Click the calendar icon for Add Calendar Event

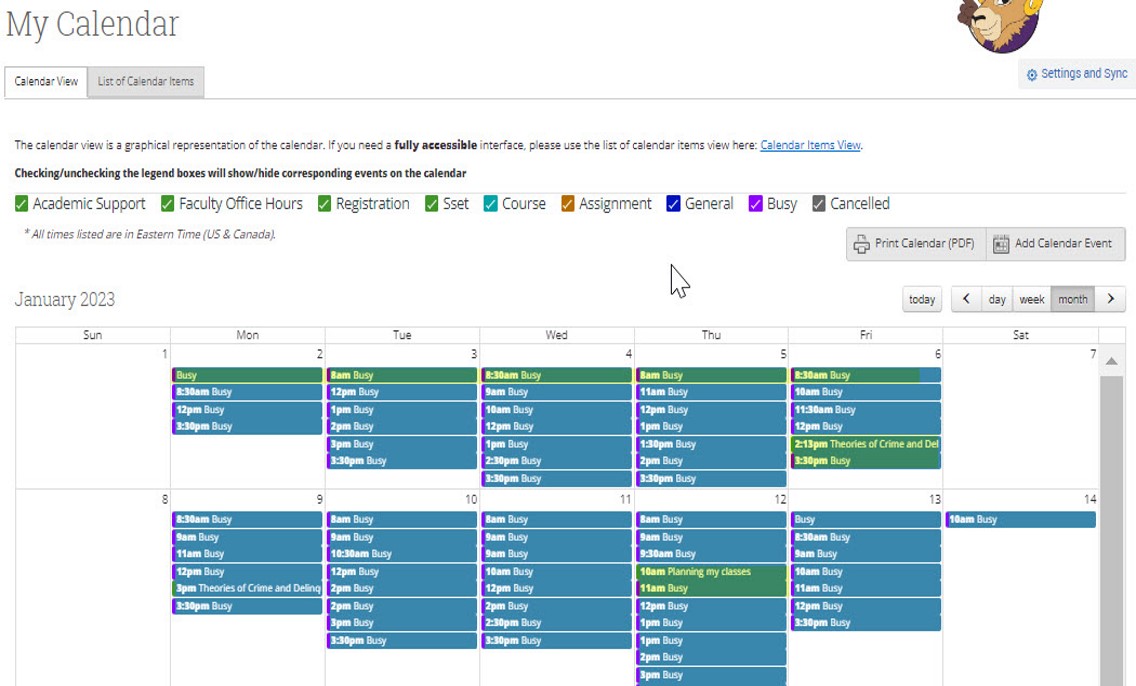1001,244
